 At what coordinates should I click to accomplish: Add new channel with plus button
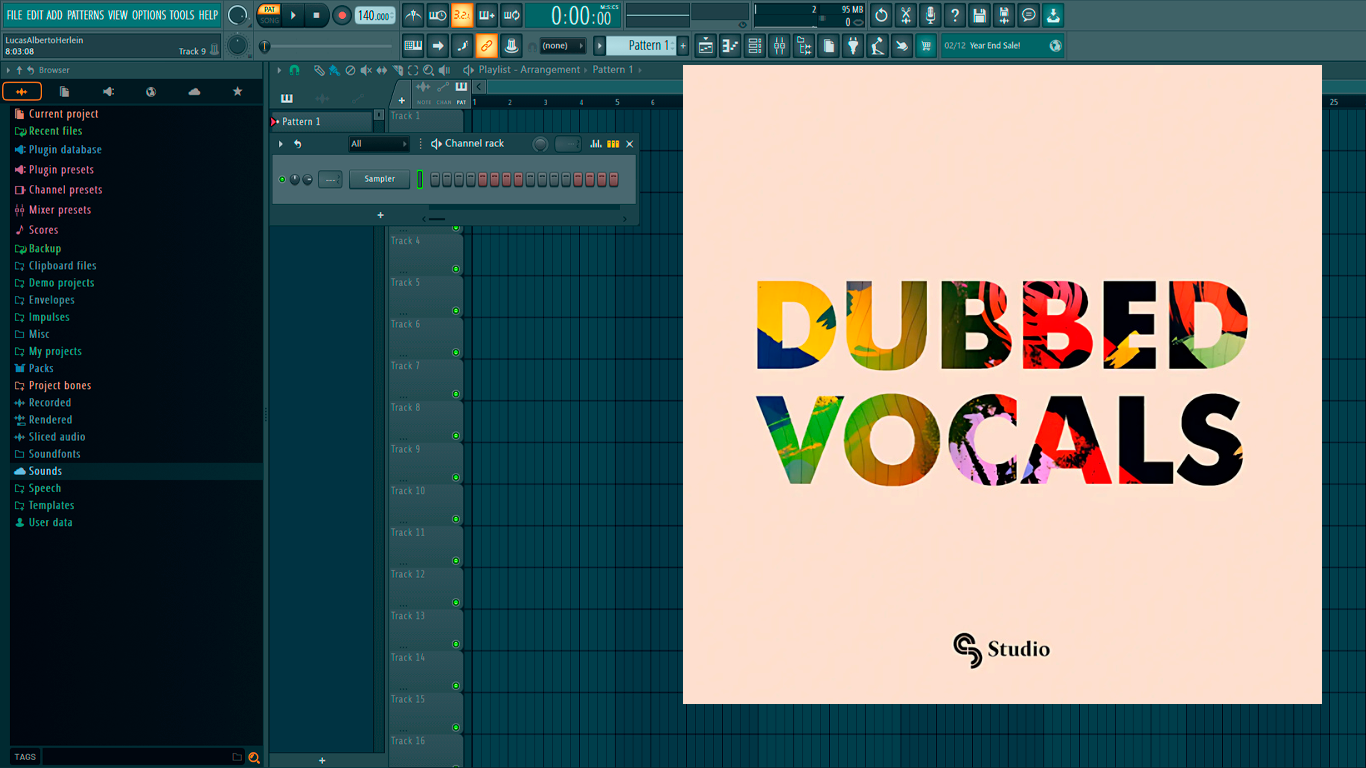[380, 215]
